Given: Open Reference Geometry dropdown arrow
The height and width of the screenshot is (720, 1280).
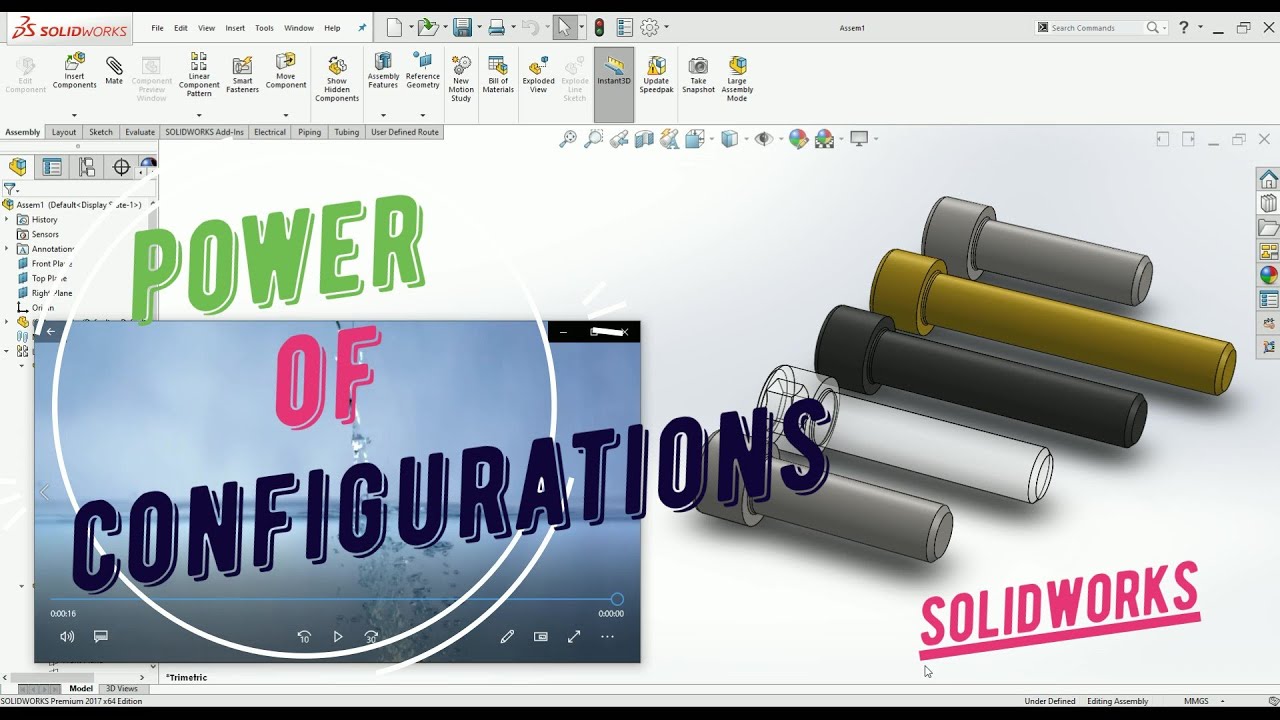Looking at the screenshot, I should point(423,115).
